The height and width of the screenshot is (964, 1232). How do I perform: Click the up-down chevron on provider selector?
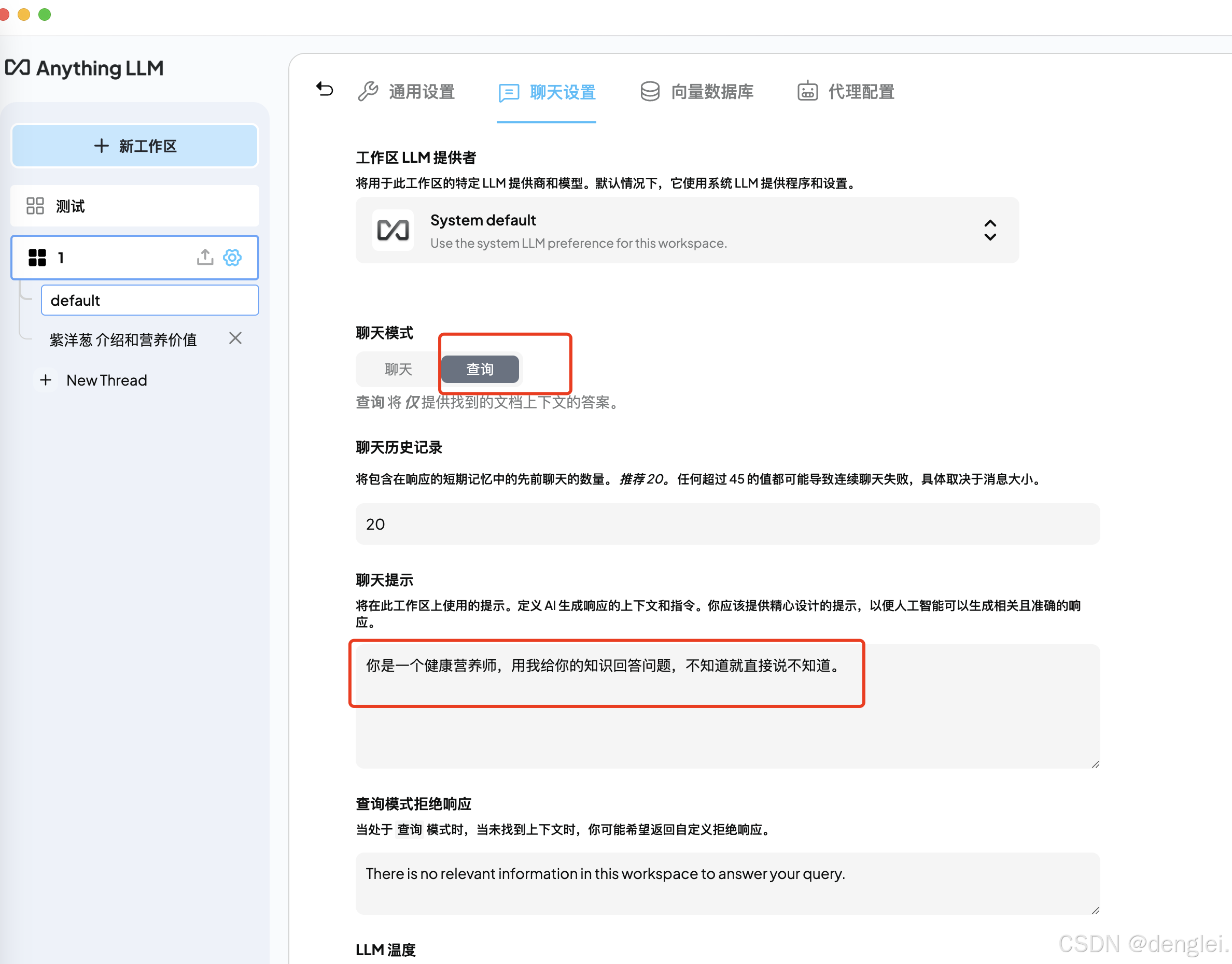pos(990,230)
